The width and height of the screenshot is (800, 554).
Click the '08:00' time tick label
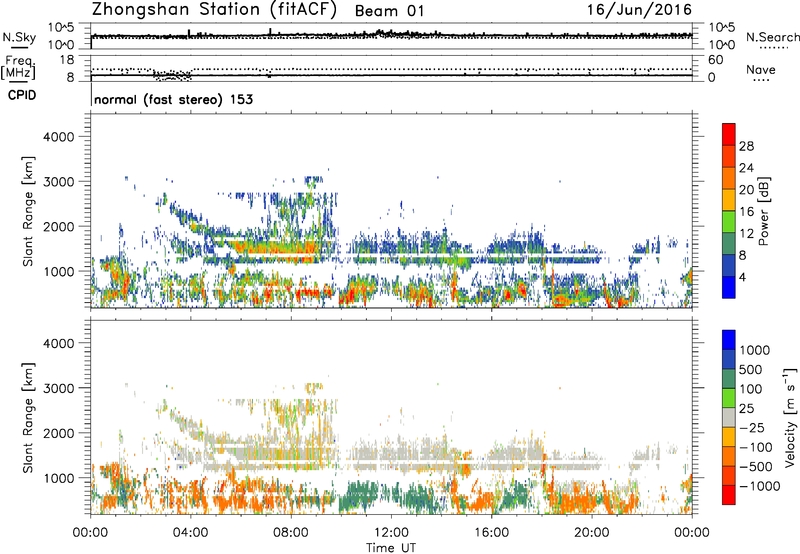coord(291,533)
